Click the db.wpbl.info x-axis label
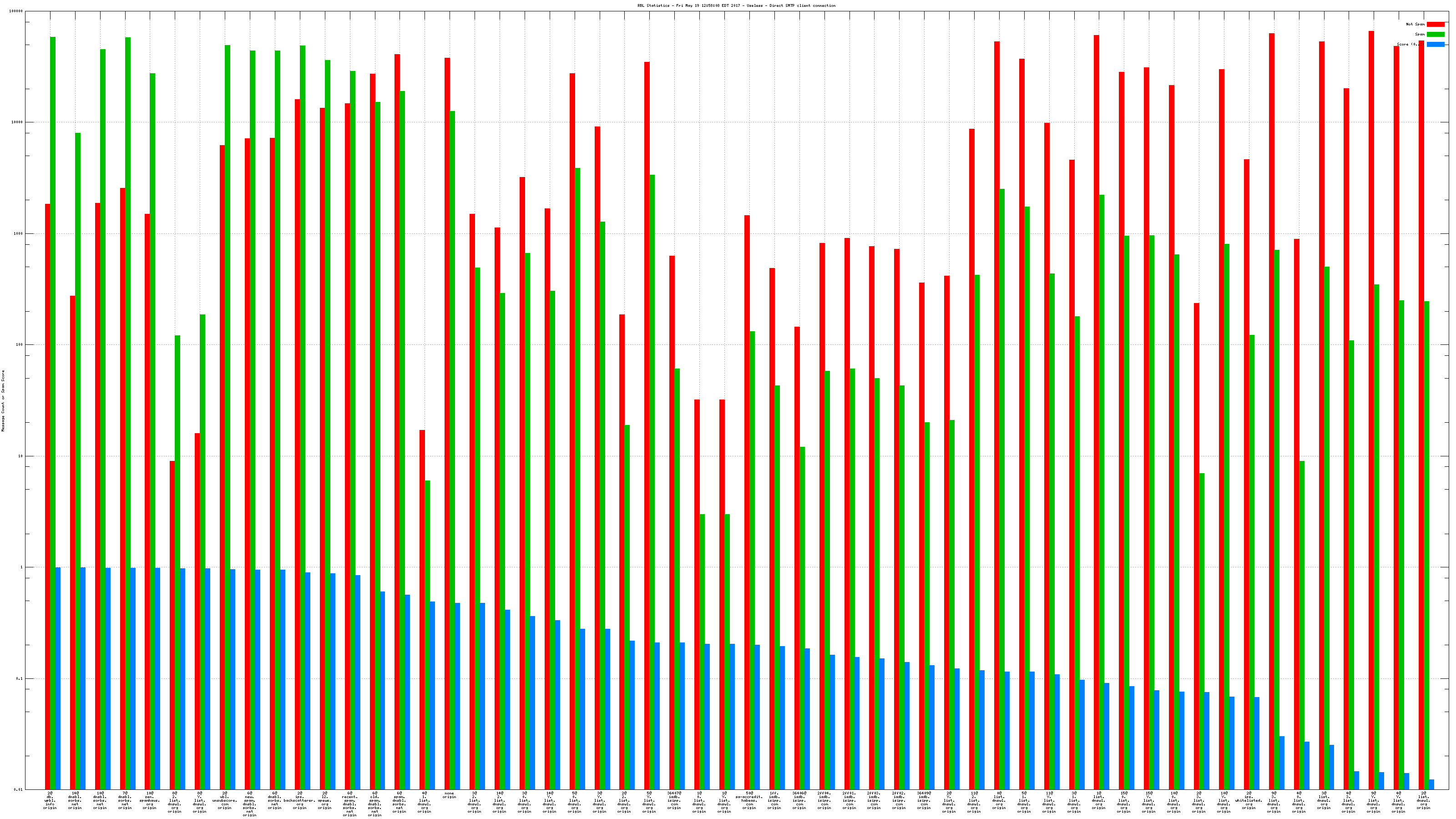 point(50,800)
